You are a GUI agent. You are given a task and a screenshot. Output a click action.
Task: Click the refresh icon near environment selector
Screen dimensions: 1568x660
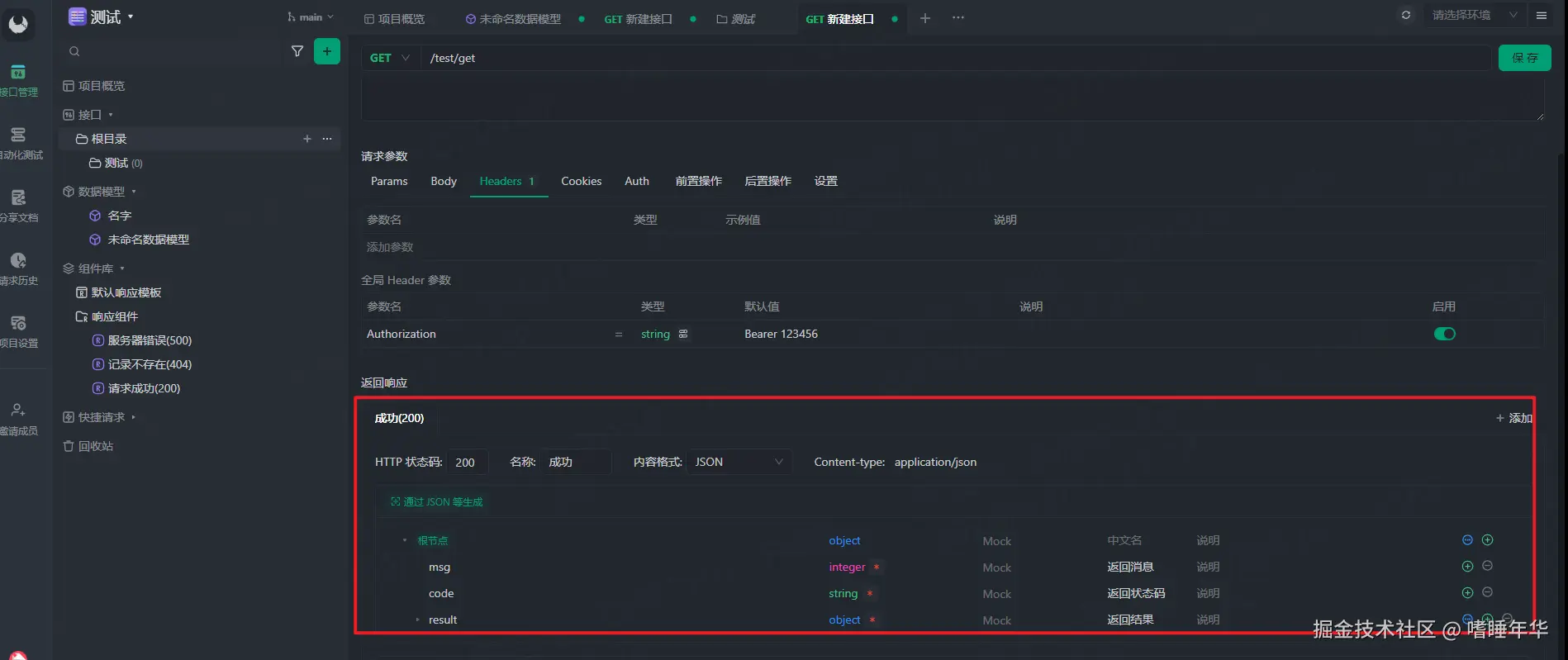click(x=1406, y=15)
